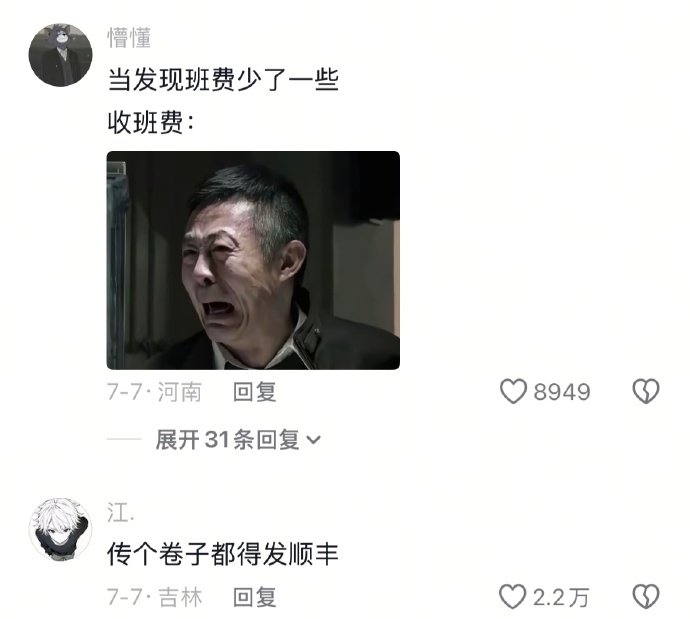690x619 pixels.
Task: Like the 懵懂 comment with heart icon
Action: pyautogui.click(x=513, y=391)
